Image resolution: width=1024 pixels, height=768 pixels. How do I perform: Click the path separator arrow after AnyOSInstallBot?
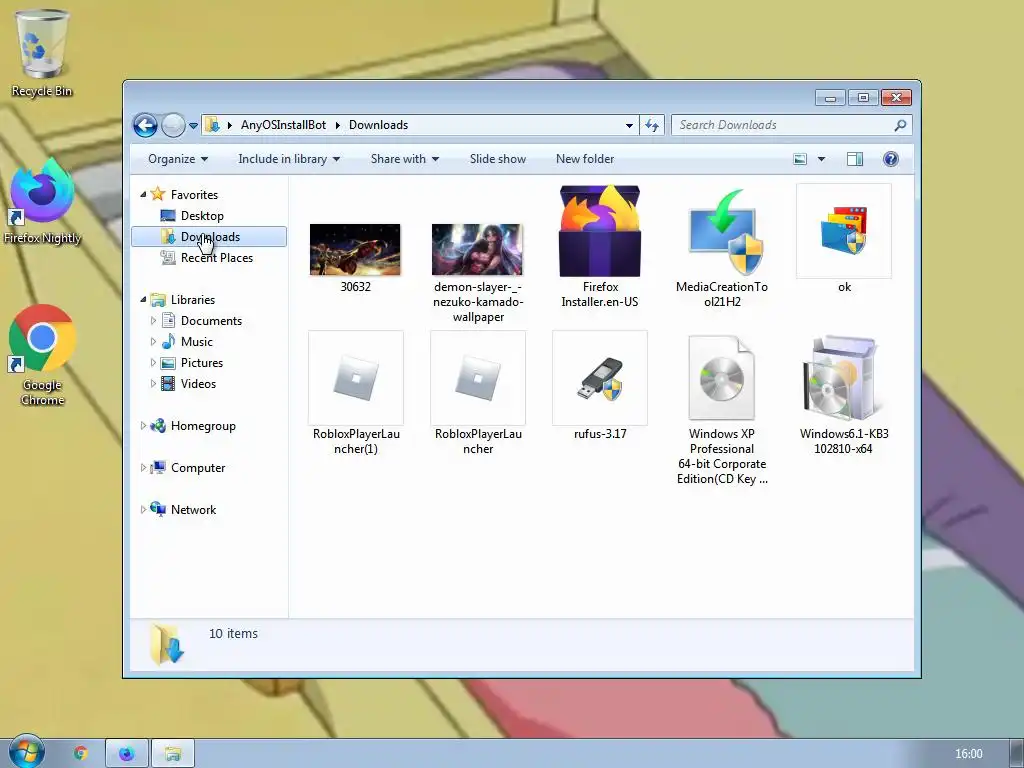(338, 125)
